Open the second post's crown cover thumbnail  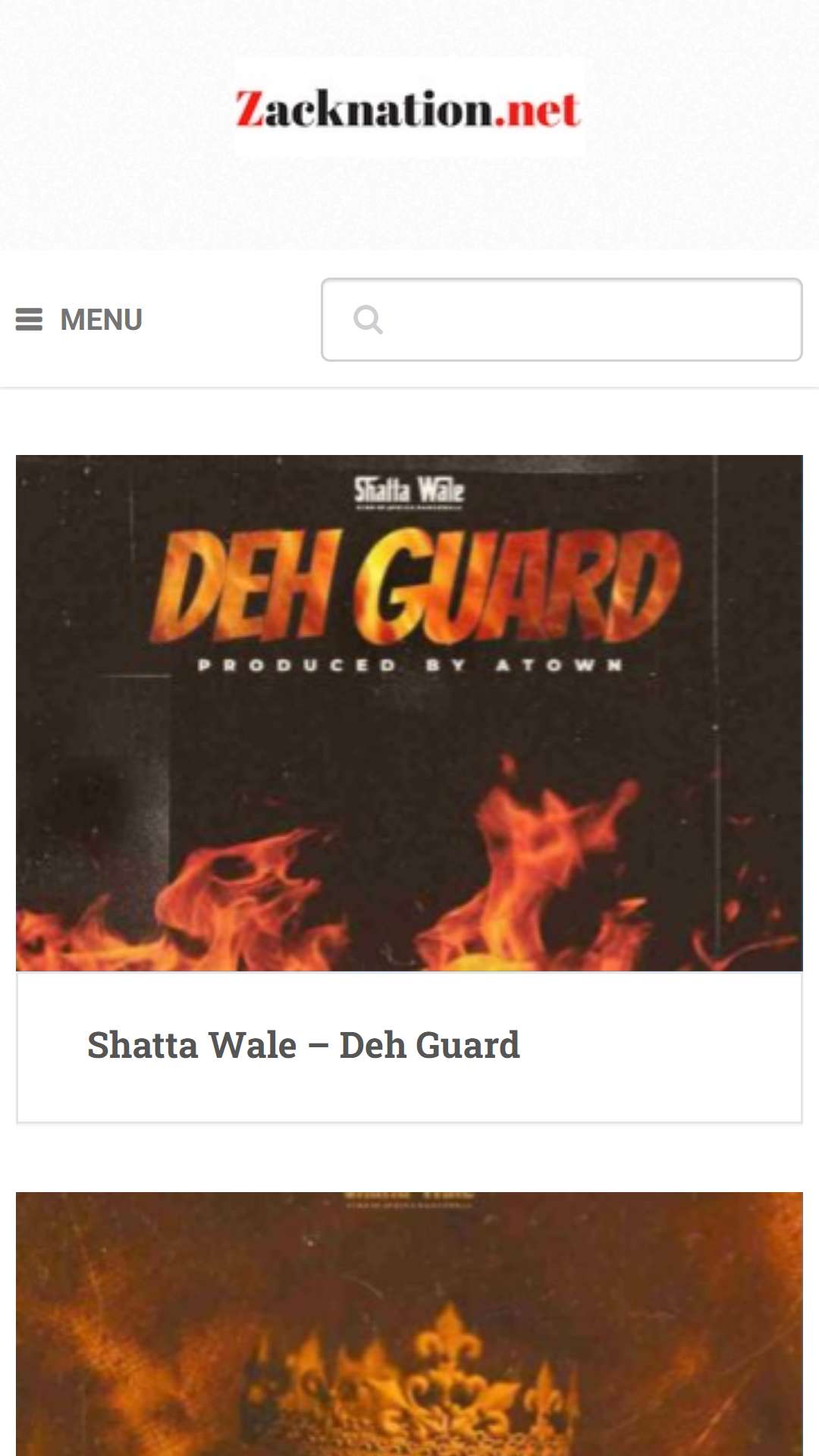(x=409, y=1324)
